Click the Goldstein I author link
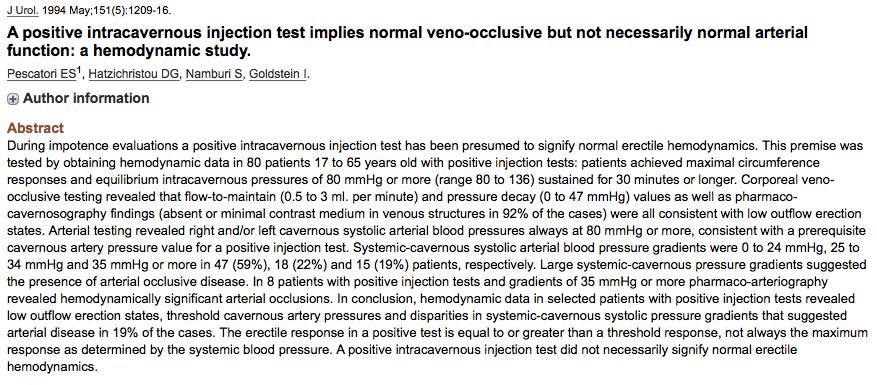877x385 pixels. pos(277,74)
